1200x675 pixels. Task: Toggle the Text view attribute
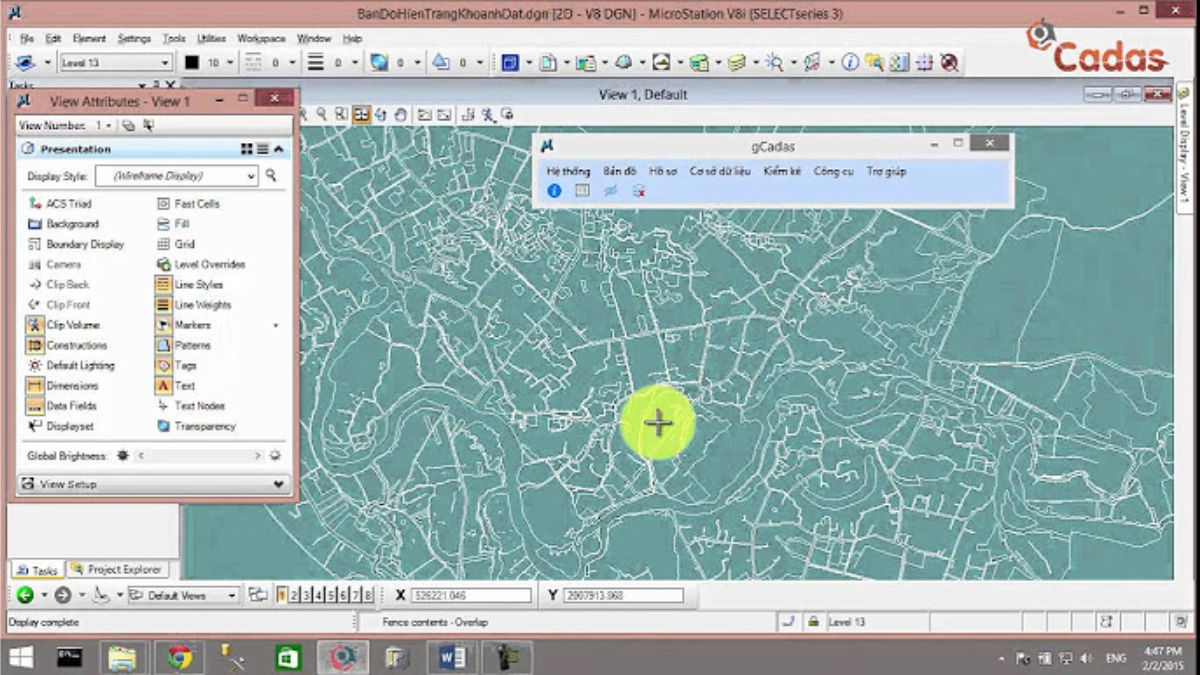point(163,386)
